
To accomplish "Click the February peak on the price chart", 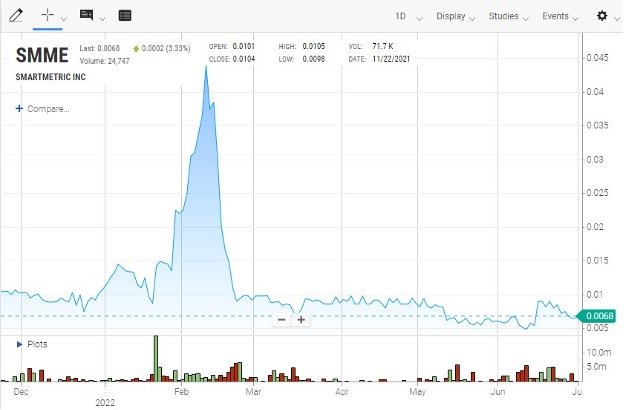I will tap(206, 69).
